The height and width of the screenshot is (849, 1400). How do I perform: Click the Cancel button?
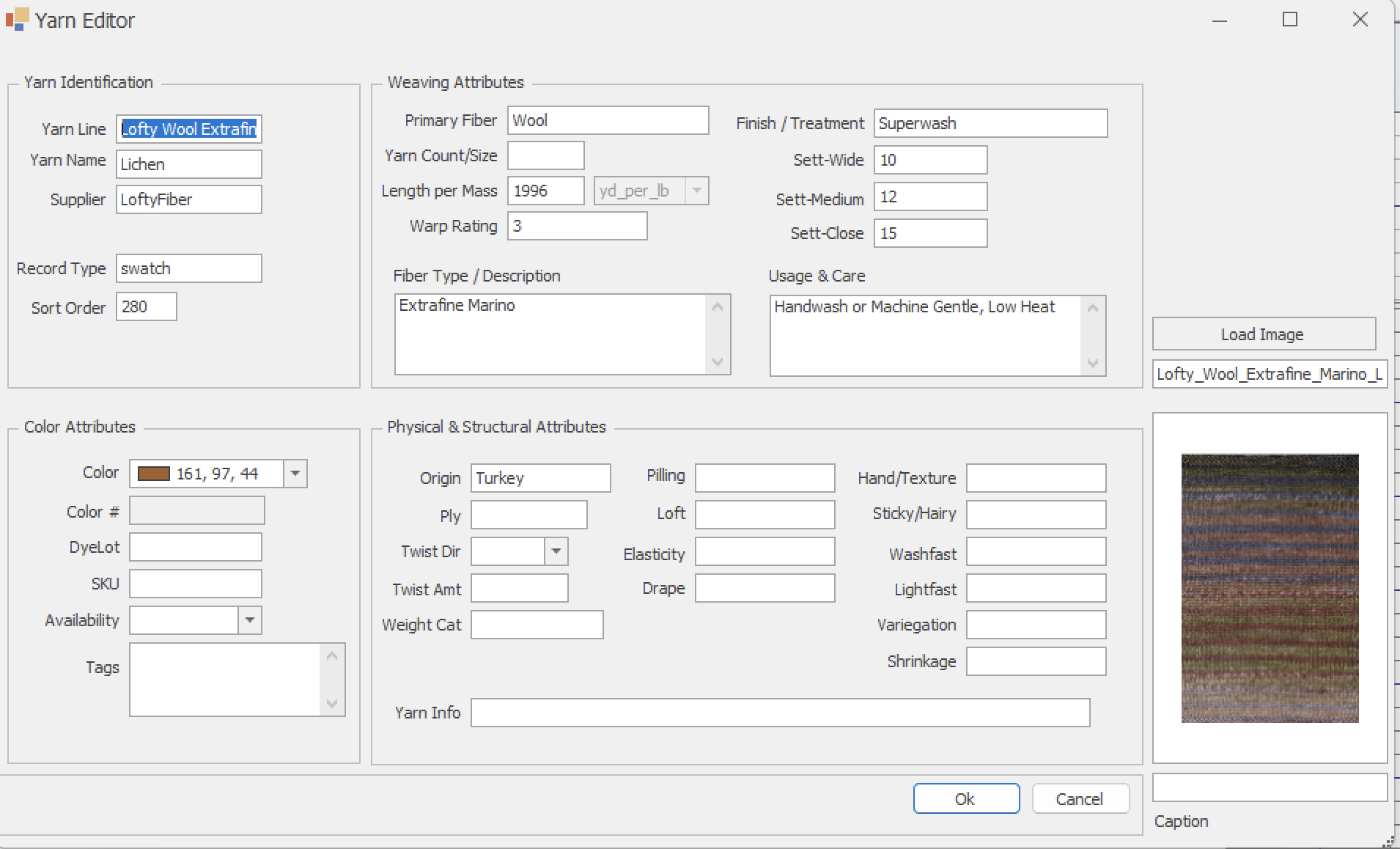click(1080, 798)
